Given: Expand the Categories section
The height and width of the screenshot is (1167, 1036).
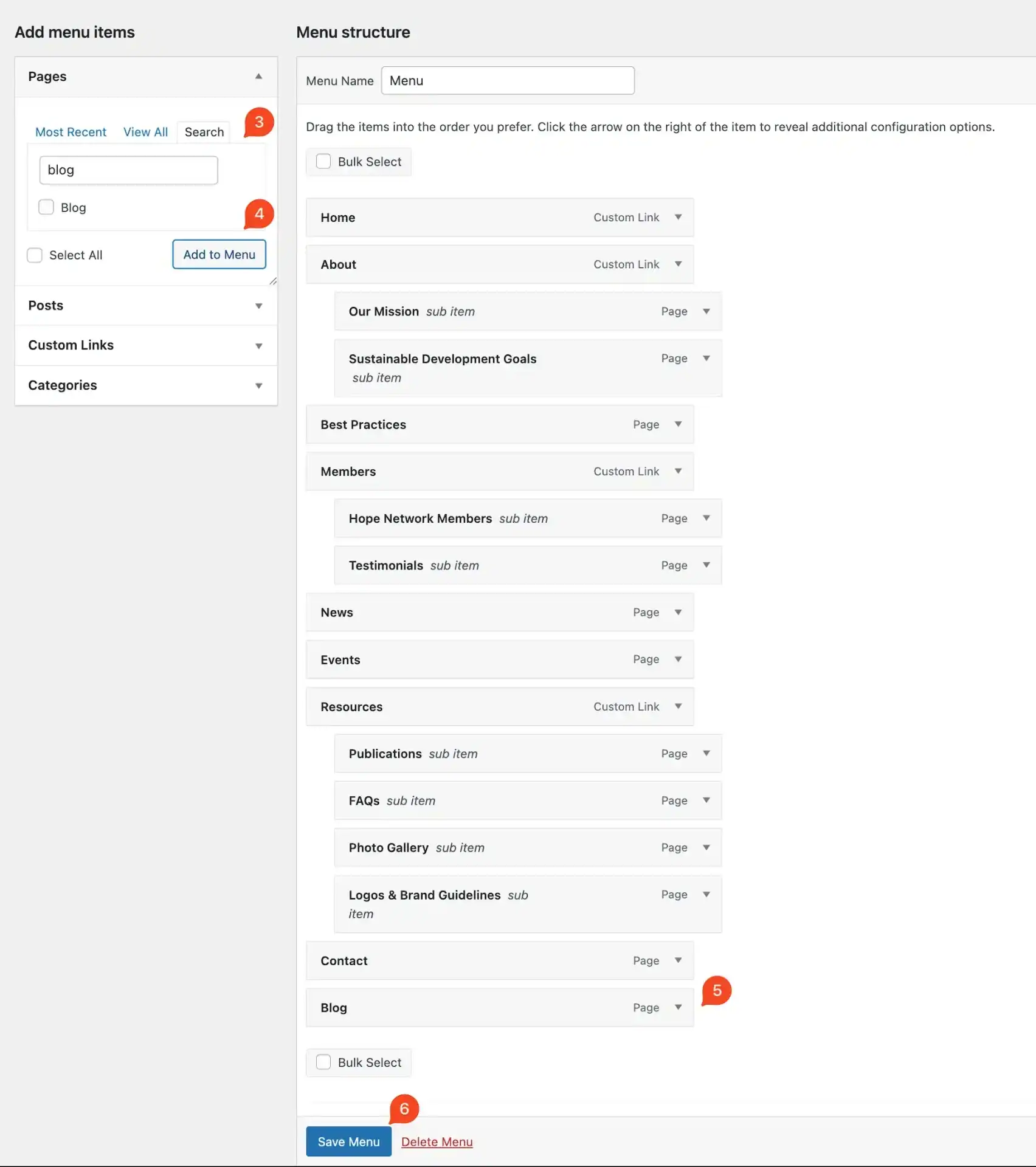Looking at the screenshot, I should tap(258, 385).
